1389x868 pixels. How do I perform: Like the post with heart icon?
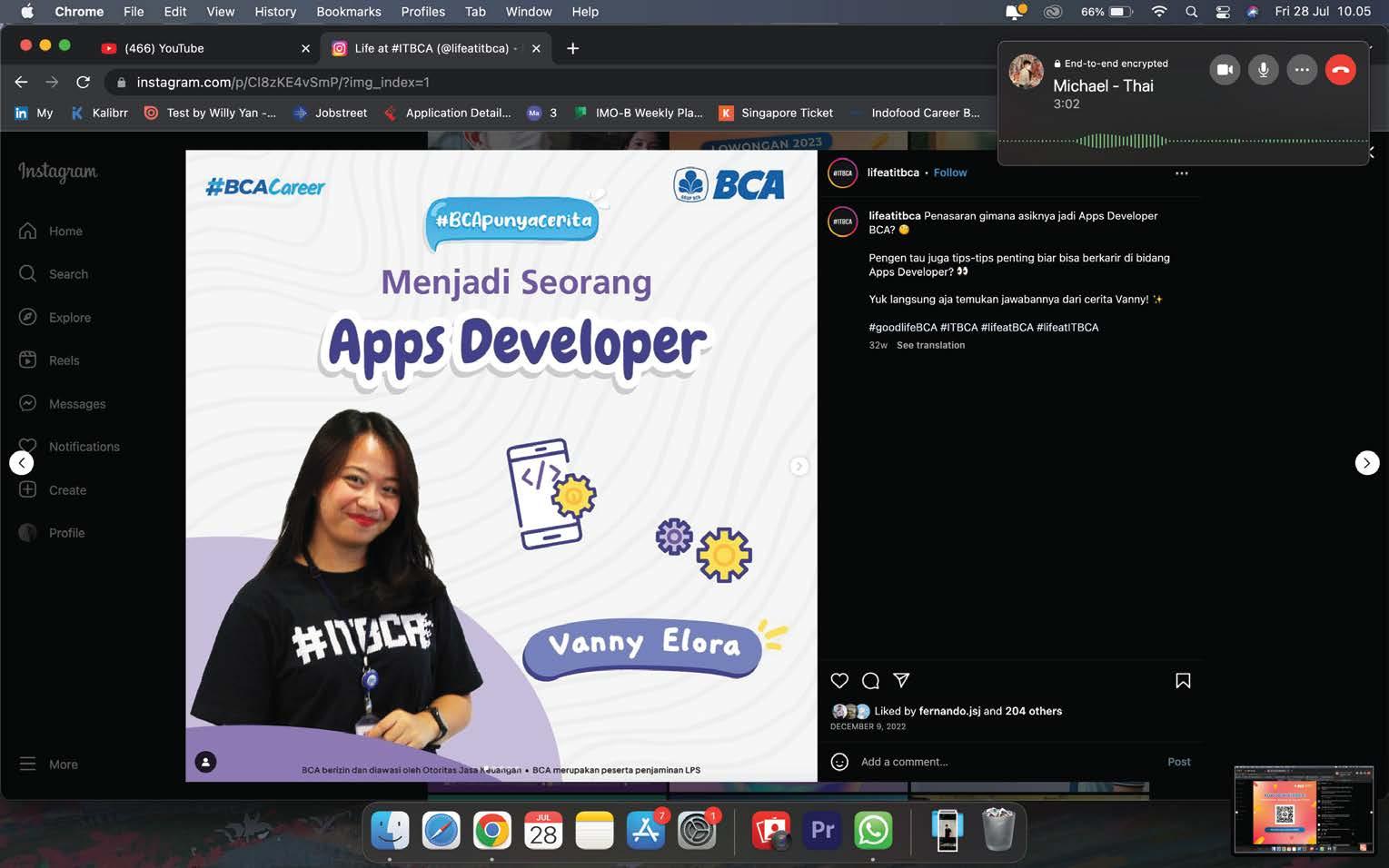839,681
